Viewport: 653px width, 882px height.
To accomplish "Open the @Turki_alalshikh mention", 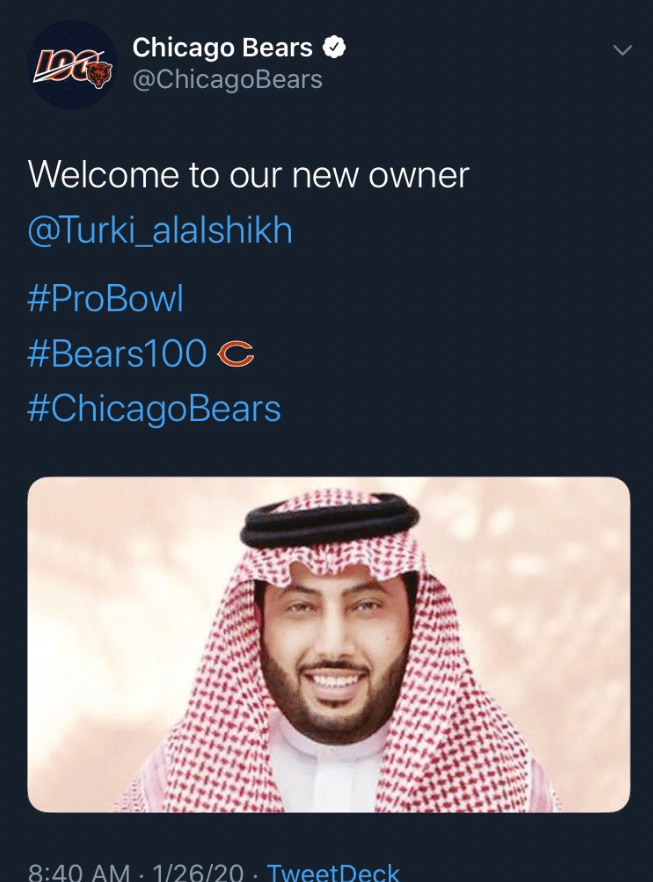I will click(160, 231).
